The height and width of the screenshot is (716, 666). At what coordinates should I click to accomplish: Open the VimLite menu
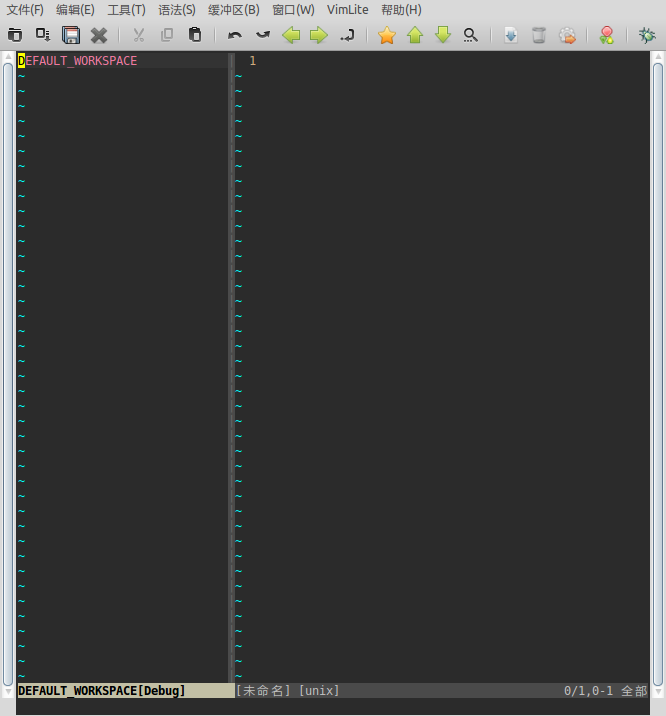pos(348,10)
